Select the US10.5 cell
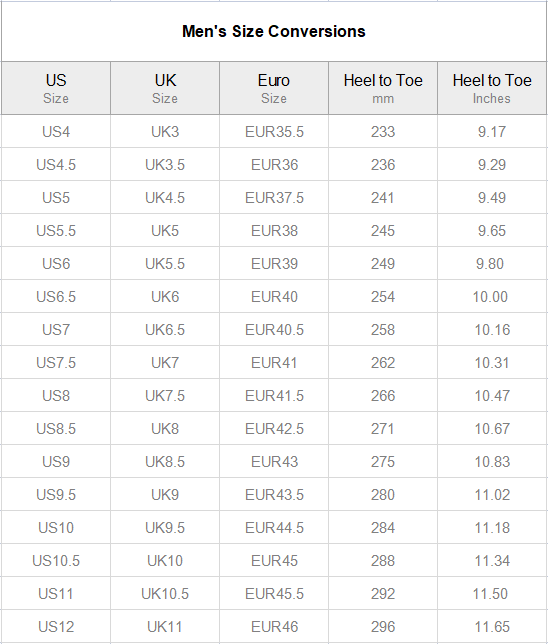 56,561
